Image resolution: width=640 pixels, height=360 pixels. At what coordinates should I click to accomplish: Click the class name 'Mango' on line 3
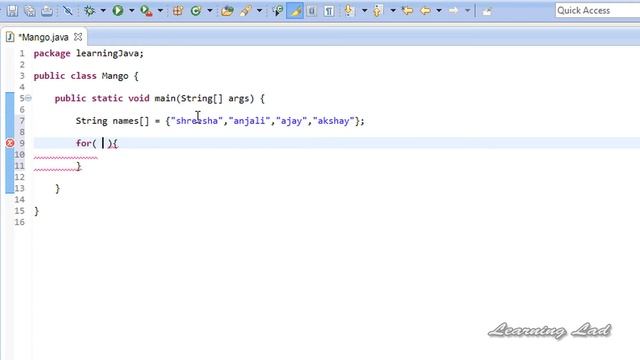[x=115, y=76]
